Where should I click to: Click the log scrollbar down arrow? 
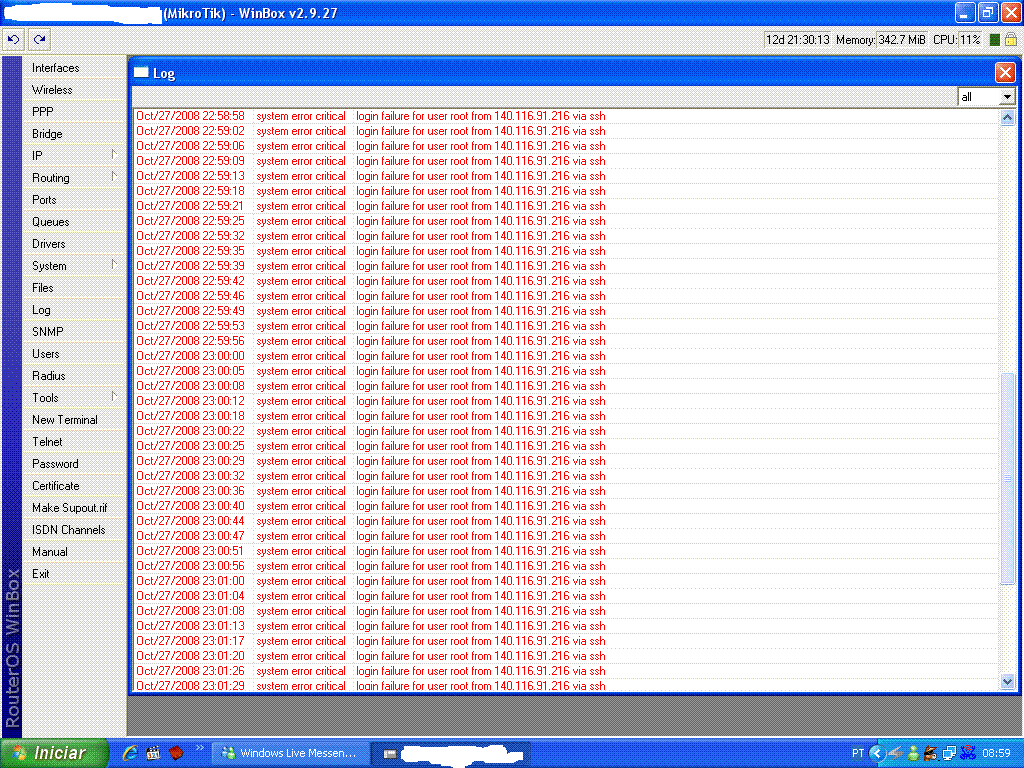[x=1007, y=681]
